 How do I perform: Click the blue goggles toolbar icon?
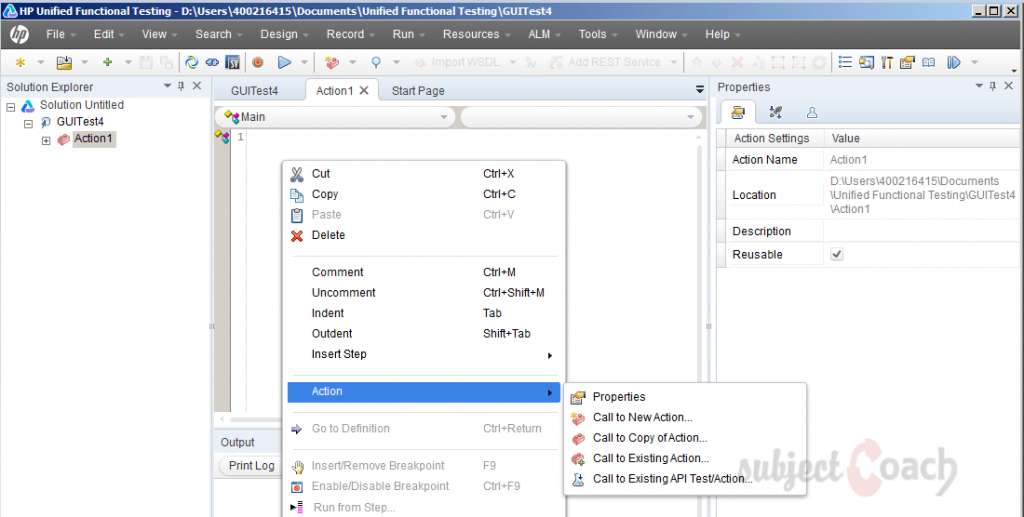[x=212, y=63]
